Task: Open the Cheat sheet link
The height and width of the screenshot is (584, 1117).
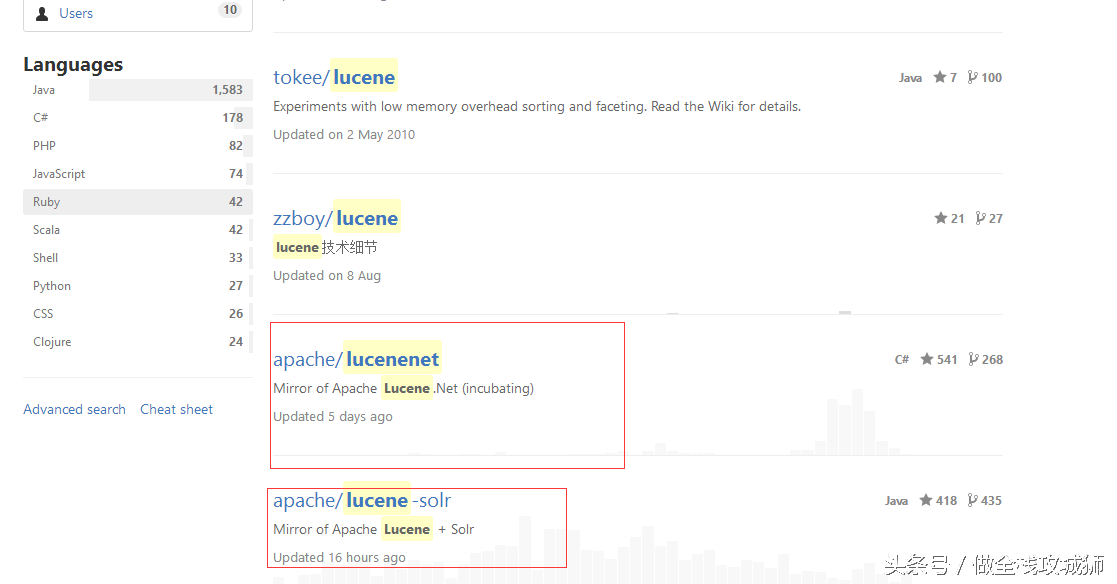Action: click(x=176, y=410)
